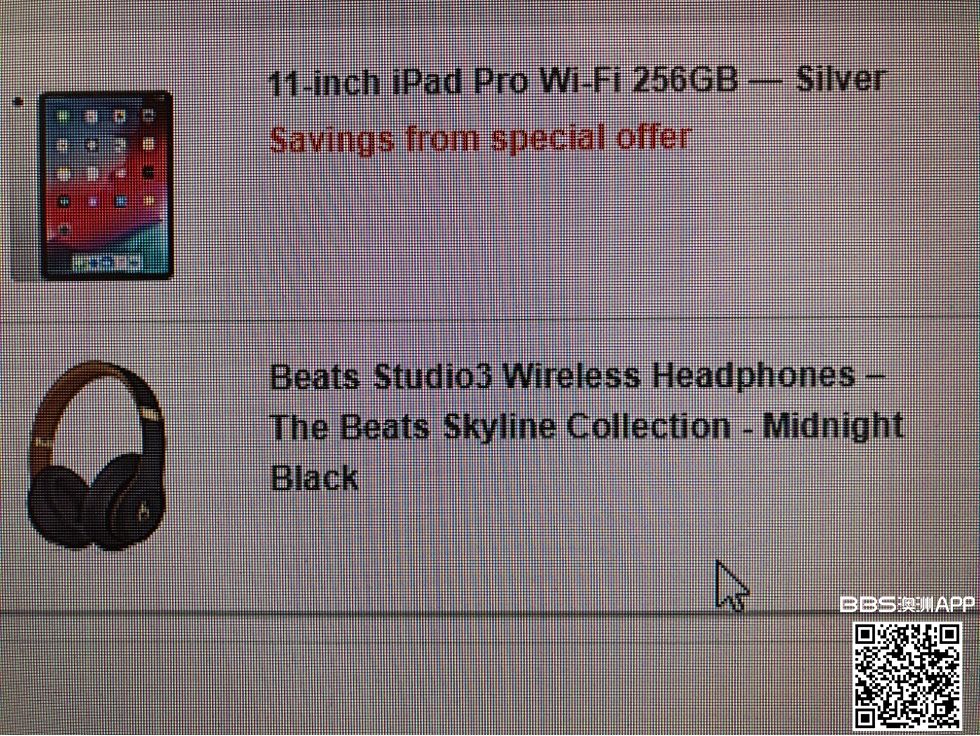Open the Beats Studio3 Wireless Headphones title line
This screenshot has height=736, width=980.
(x=576, y=376)
